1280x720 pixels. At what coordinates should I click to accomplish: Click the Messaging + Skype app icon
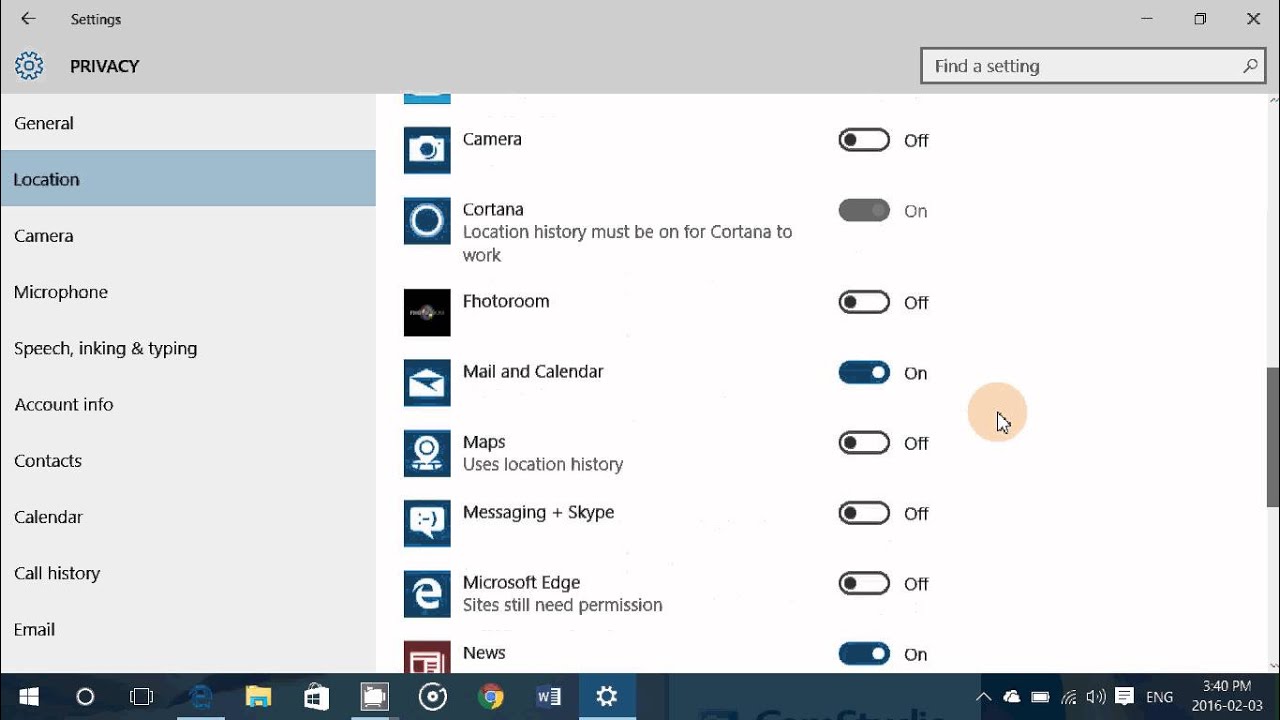pyautogui.click(x=427, y=523)
